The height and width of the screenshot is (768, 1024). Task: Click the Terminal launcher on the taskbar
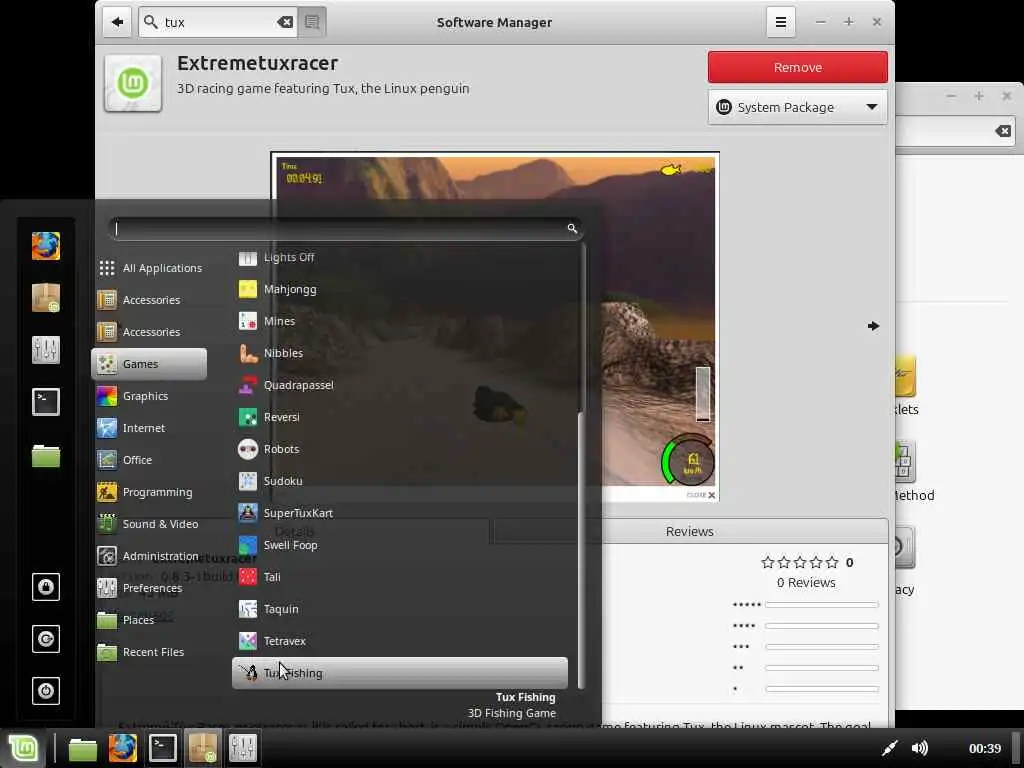(x=163, y=748)
